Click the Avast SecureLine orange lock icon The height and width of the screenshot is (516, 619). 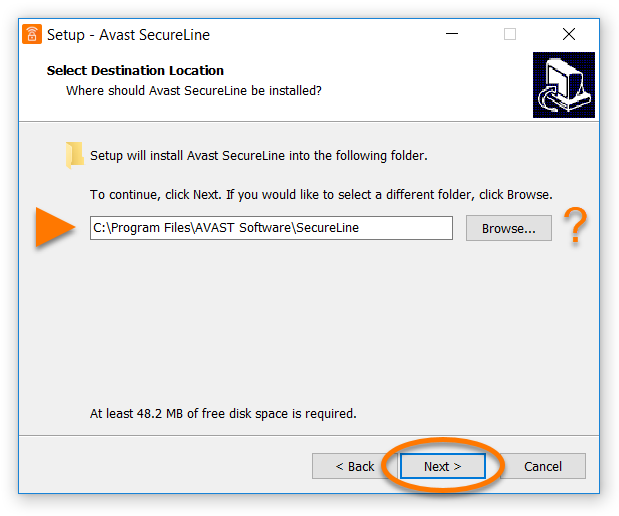32,34
